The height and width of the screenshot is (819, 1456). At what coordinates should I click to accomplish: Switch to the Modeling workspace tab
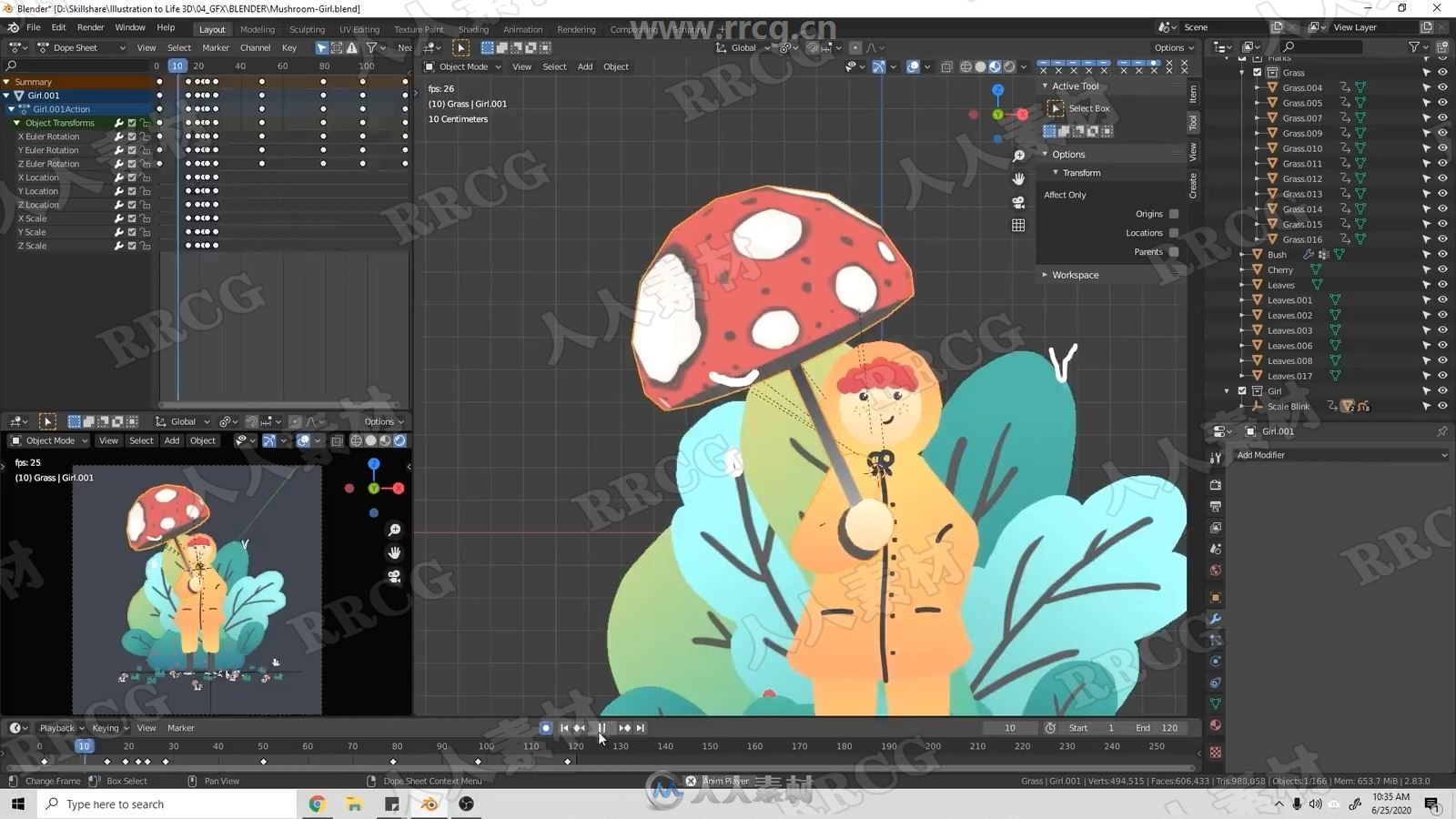click(x=258, y=29)
